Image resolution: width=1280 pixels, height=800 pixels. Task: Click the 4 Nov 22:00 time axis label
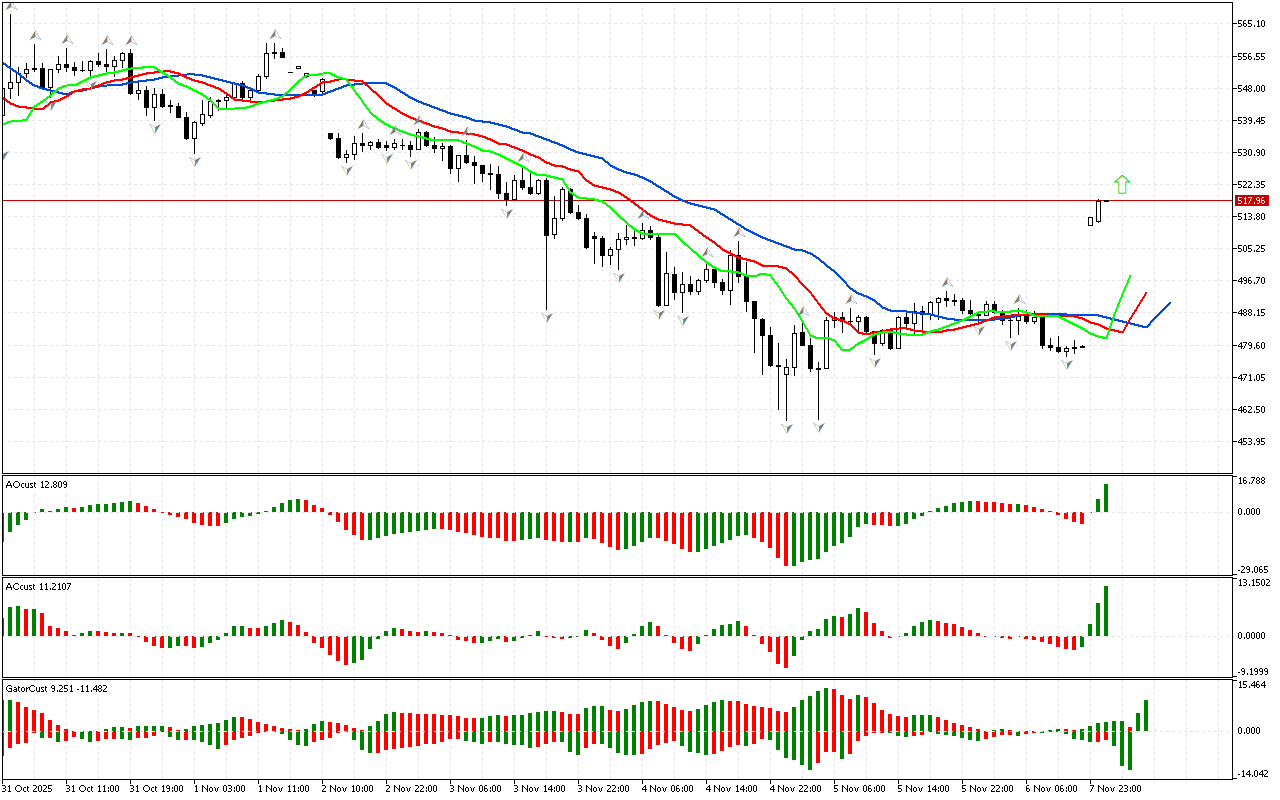click(795, 788)
